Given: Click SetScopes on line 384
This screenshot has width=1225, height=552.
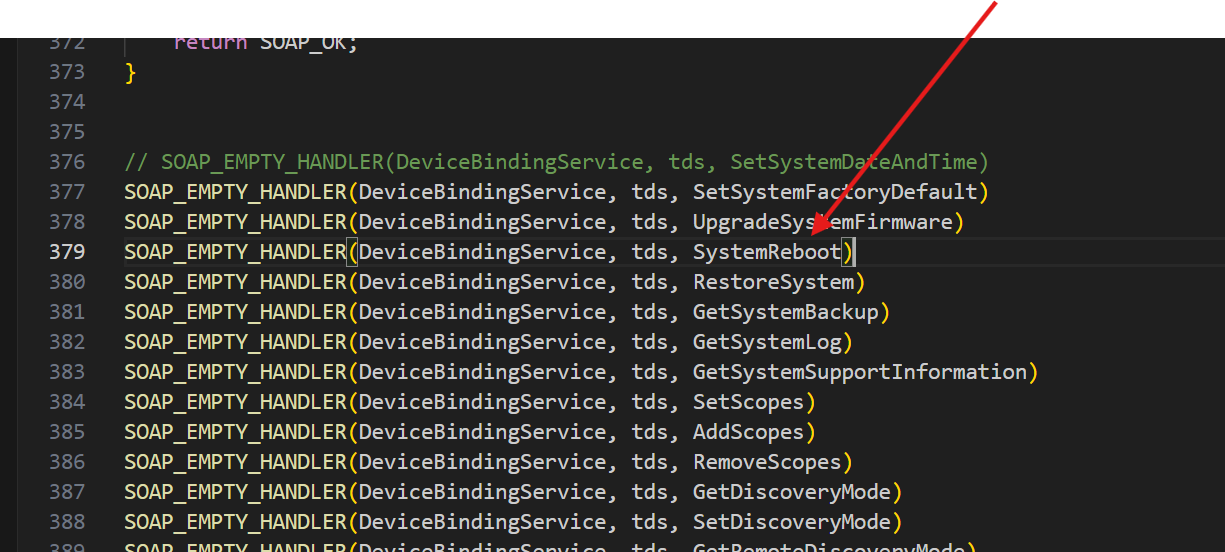Looking at the screenshot, I should [x=748, y=402].
